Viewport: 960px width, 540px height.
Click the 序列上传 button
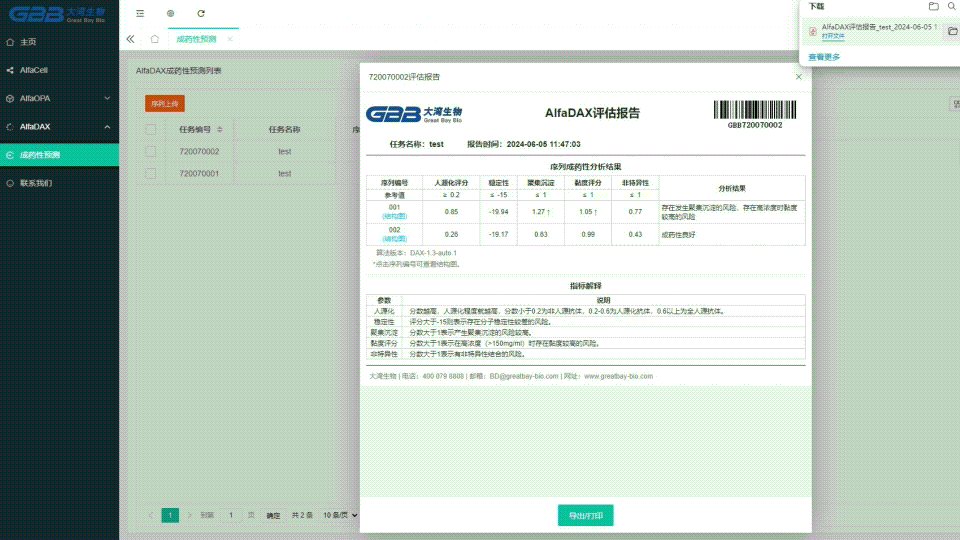tap(165, 103)
